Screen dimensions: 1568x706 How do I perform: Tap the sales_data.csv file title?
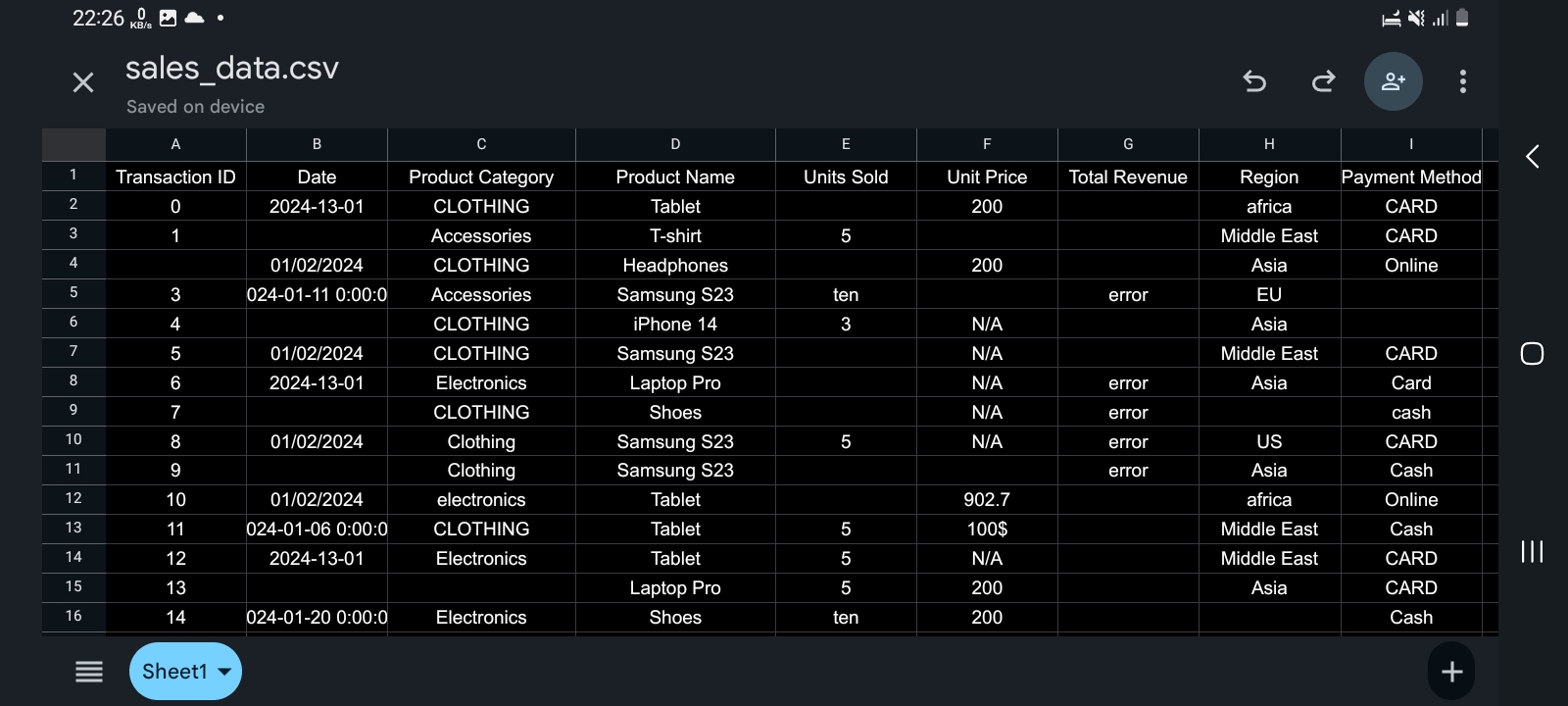(231, 69)
